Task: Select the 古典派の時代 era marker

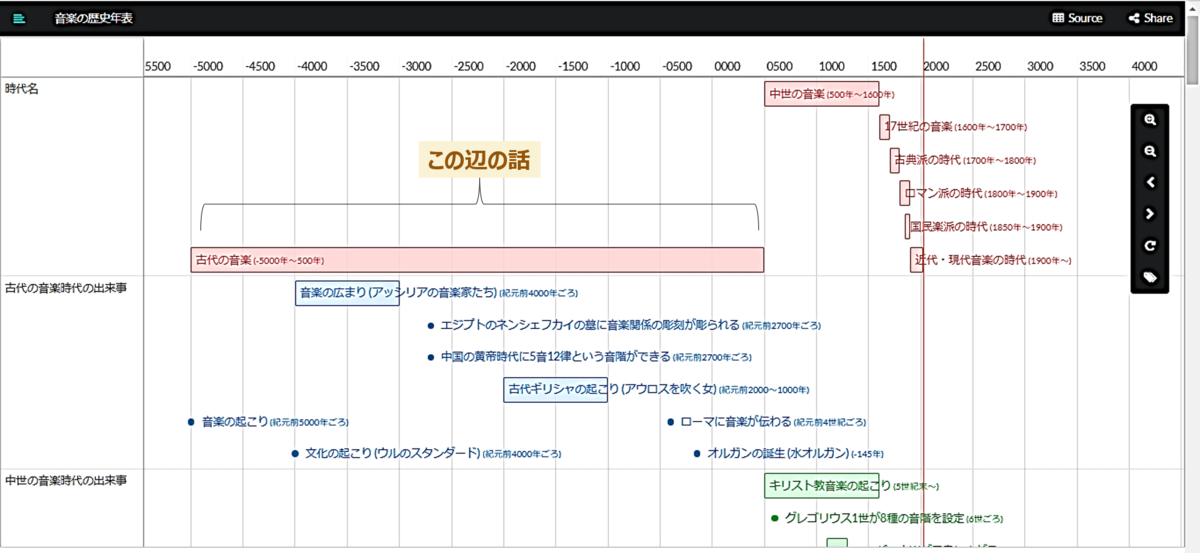Action: [x=895, y=160]
